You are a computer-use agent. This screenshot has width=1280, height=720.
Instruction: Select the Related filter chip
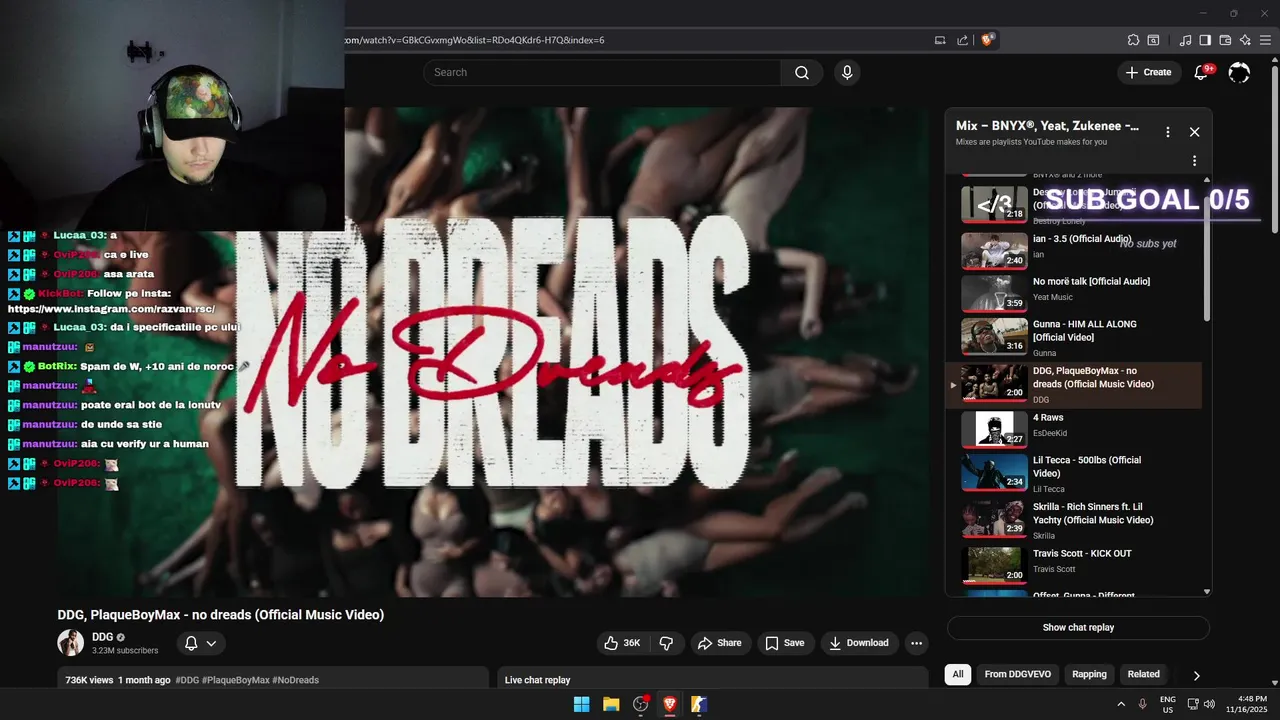coord(1143,674)
